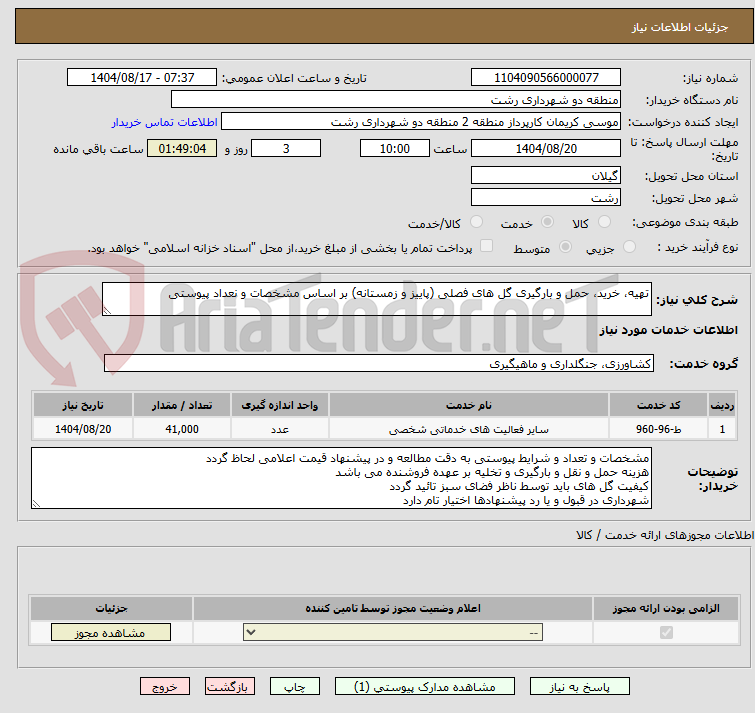This screenshot has width=755, height=713.
Task: Click the 'جزئیات اطلاعات نیاز' page title
Action: (679, 27)
